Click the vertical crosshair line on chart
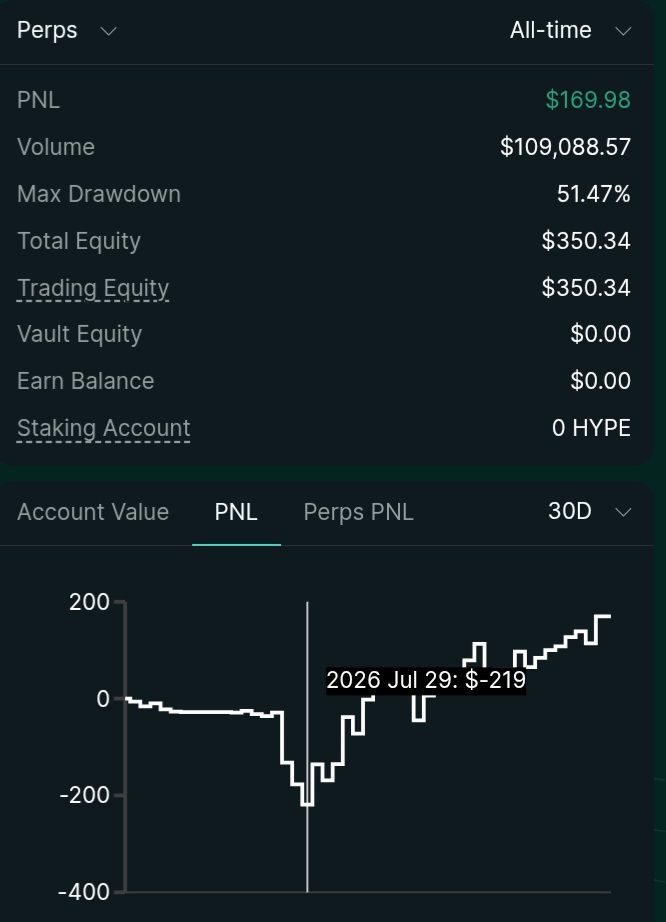The width and height of the screenshot is (666, 922). [307, 747]
